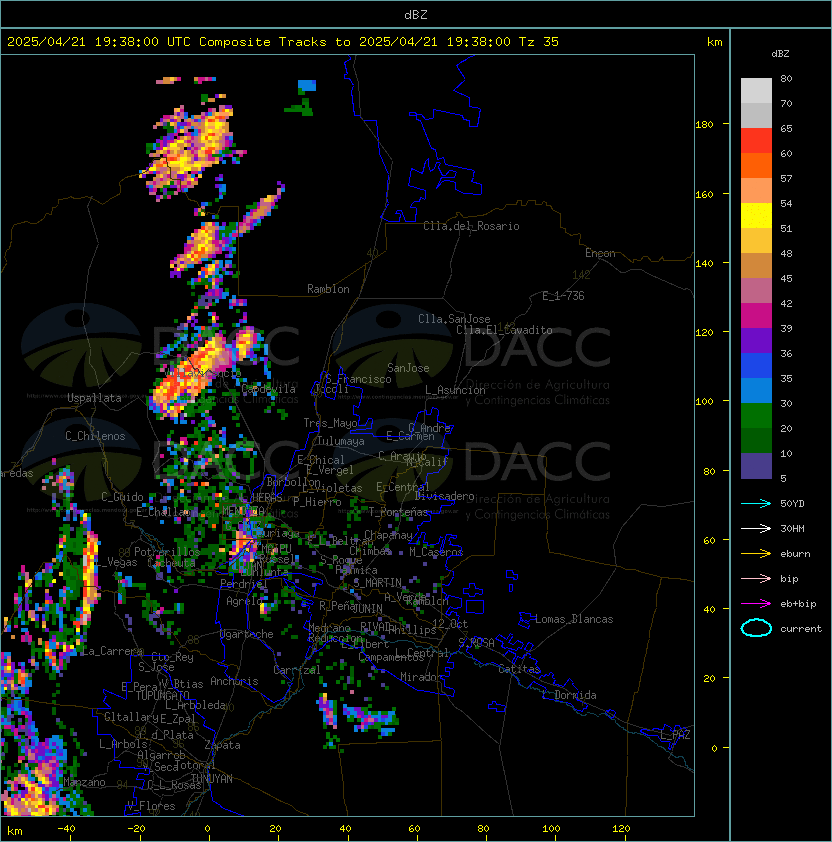Click the 'L_Asuncion' place label
The height and width of the screenshot is (842, 832).
pyautogui.click(x=455, y=390)
